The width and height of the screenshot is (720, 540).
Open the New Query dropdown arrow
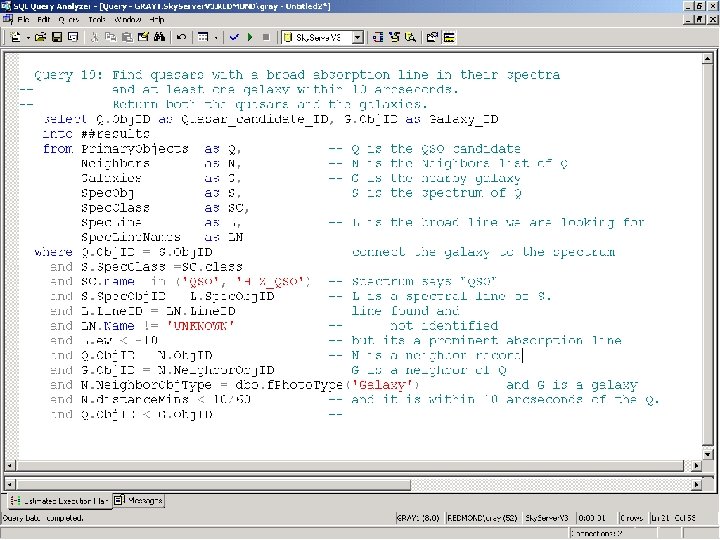coord(28,38)
